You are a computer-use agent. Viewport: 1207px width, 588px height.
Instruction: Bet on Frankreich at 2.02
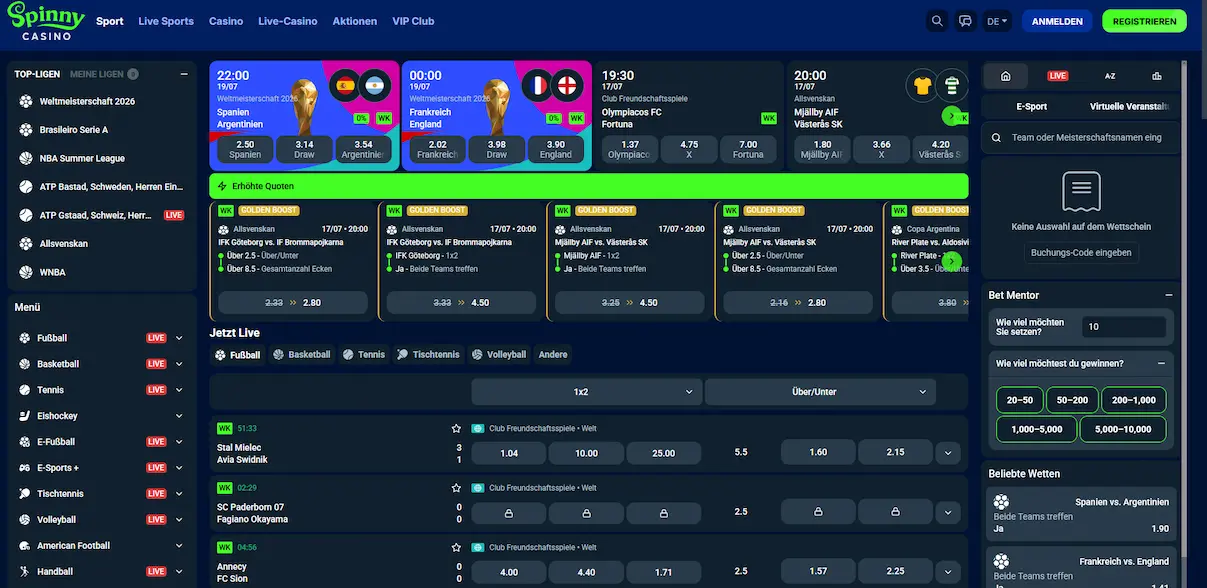pos(437,149)
